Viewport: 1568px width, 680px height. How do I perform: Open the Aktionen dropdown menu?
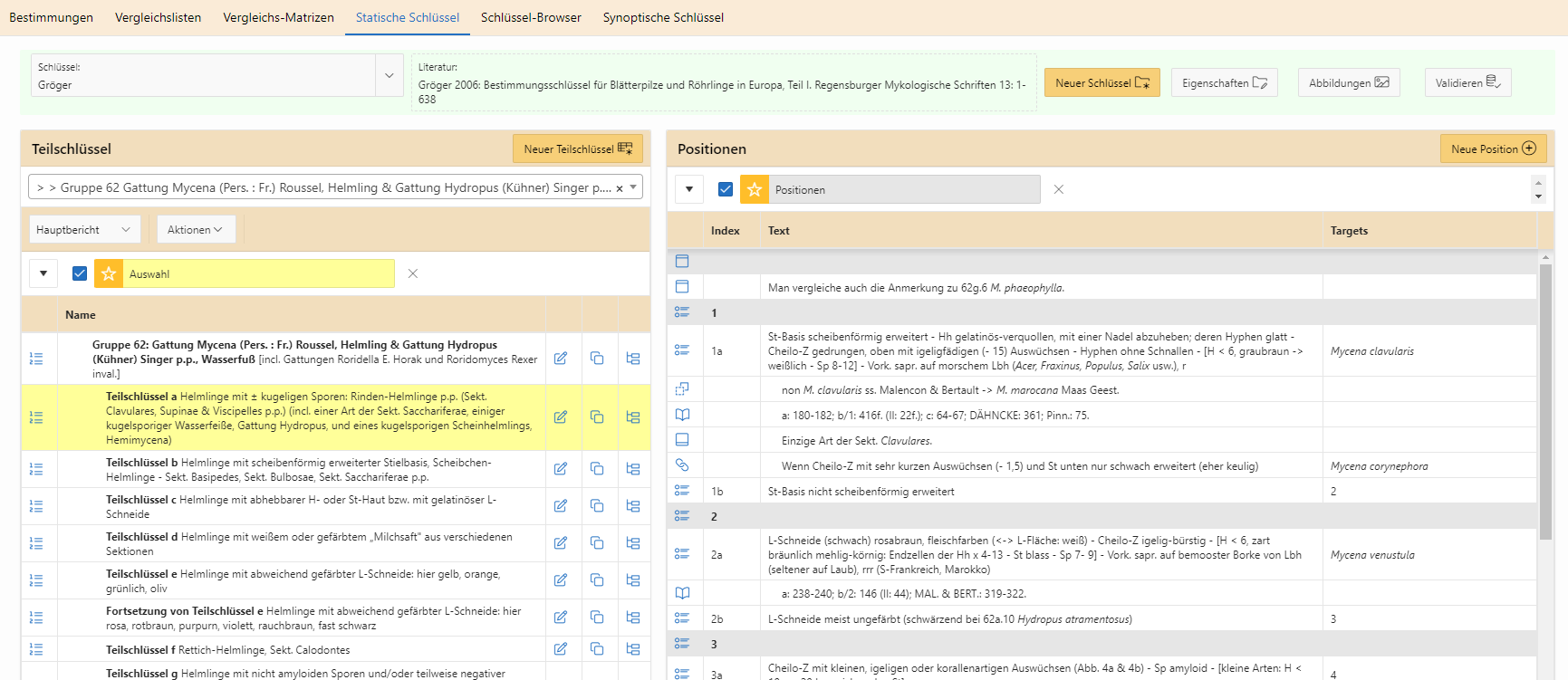tap(195, 230)
